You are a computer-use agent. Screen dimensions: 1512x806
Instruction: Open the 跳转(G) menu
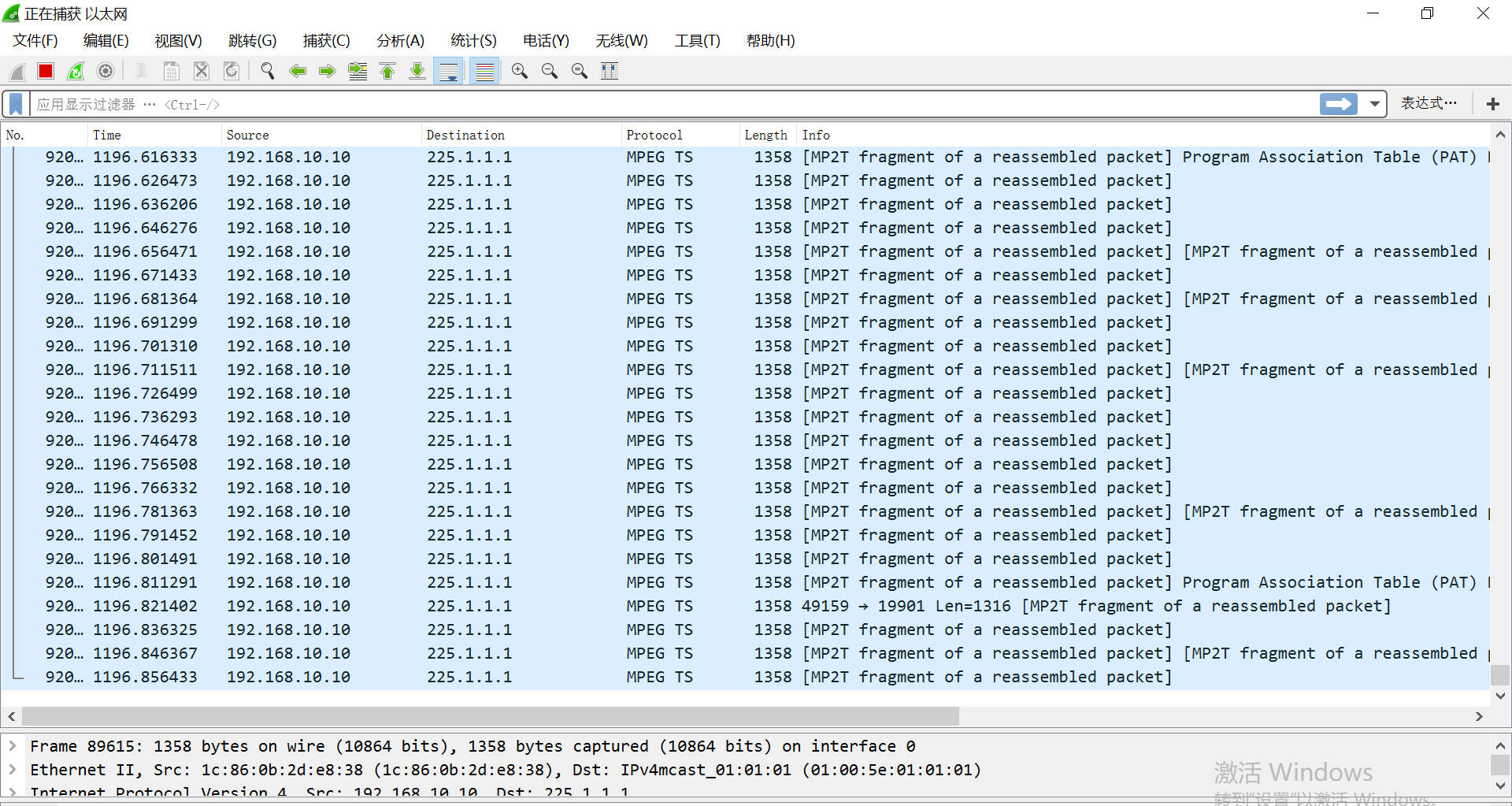point(253,41)
